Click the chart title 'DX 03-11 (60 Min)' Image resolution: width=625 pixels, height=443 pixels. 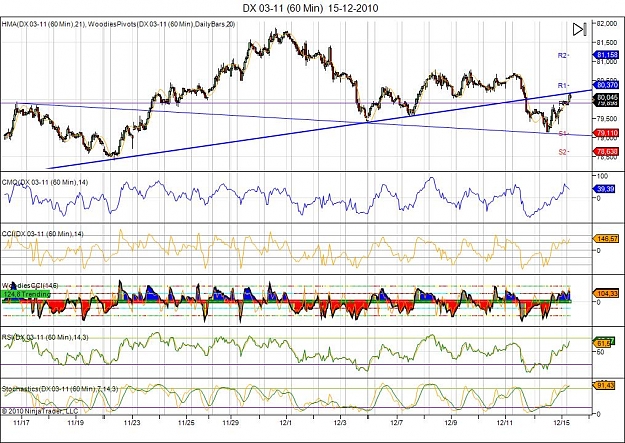click(x=283, y=8)
